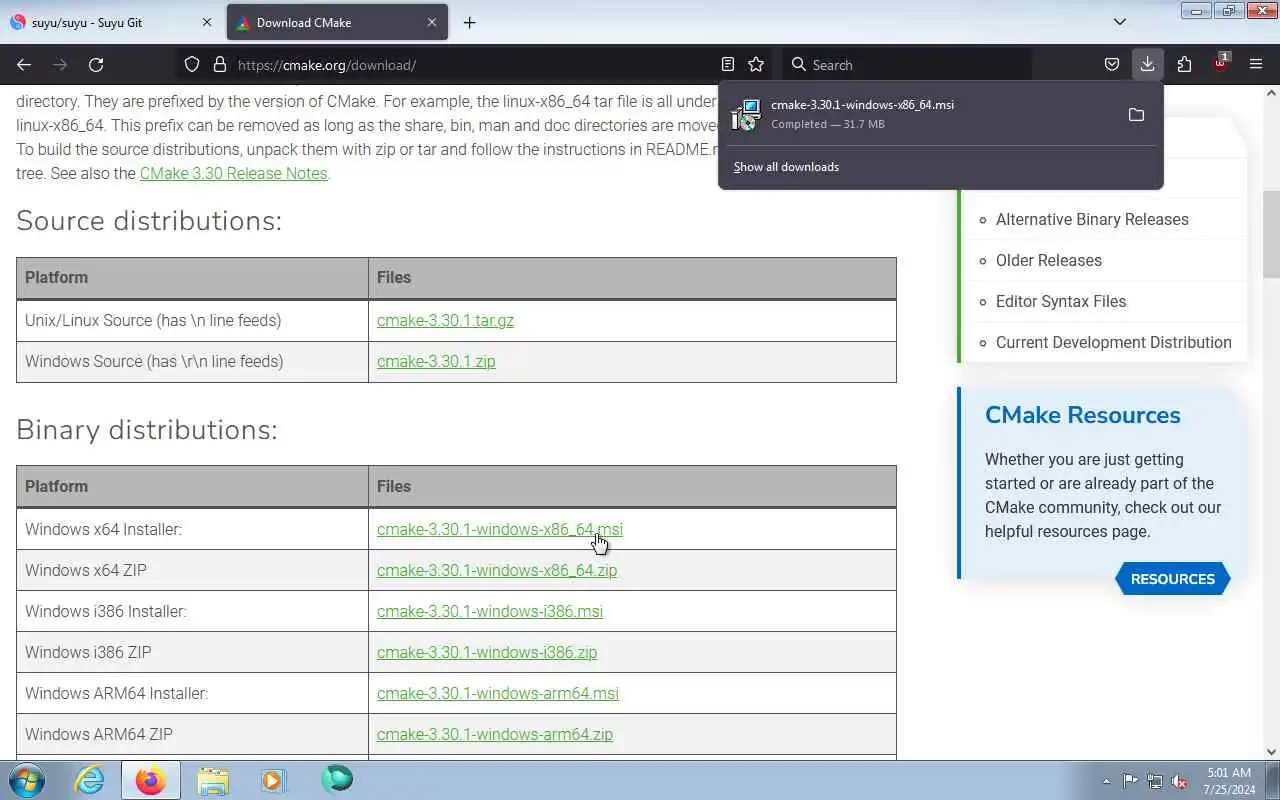Viewport: 1280px width, 800px height.
Task: Select the Download CMake tab
Action: click(x=337, y=22)
